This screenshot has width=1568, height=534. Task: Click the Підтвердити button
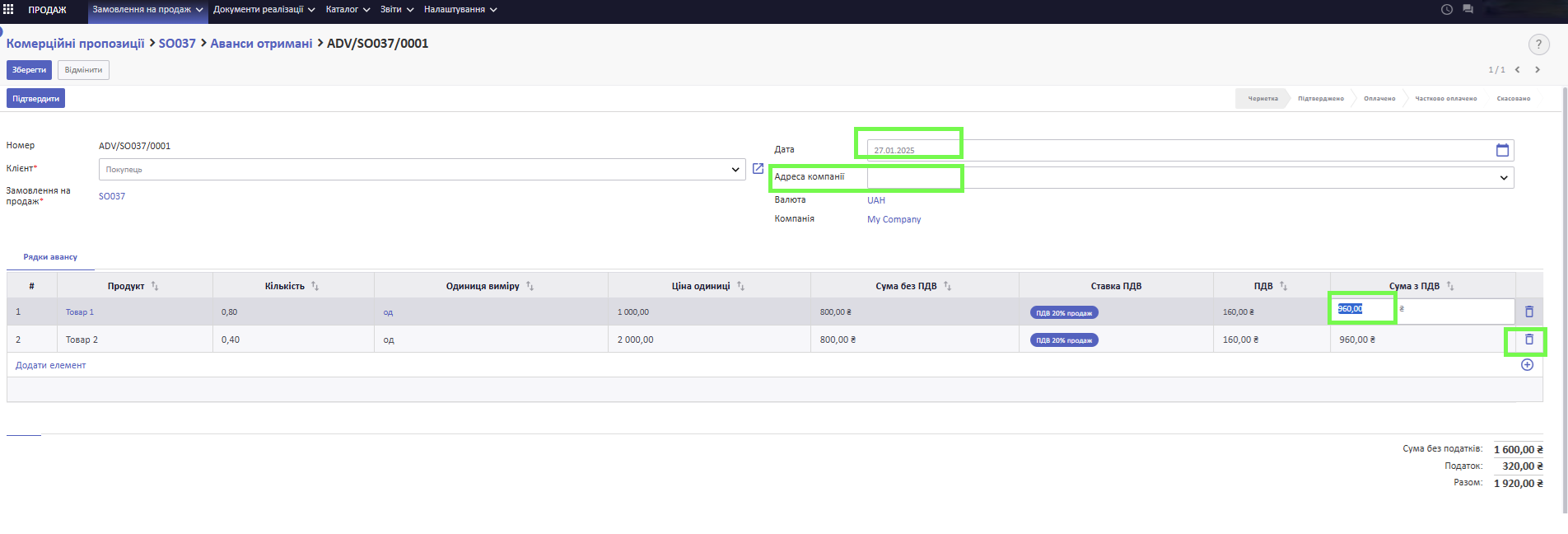pos(35,99)
